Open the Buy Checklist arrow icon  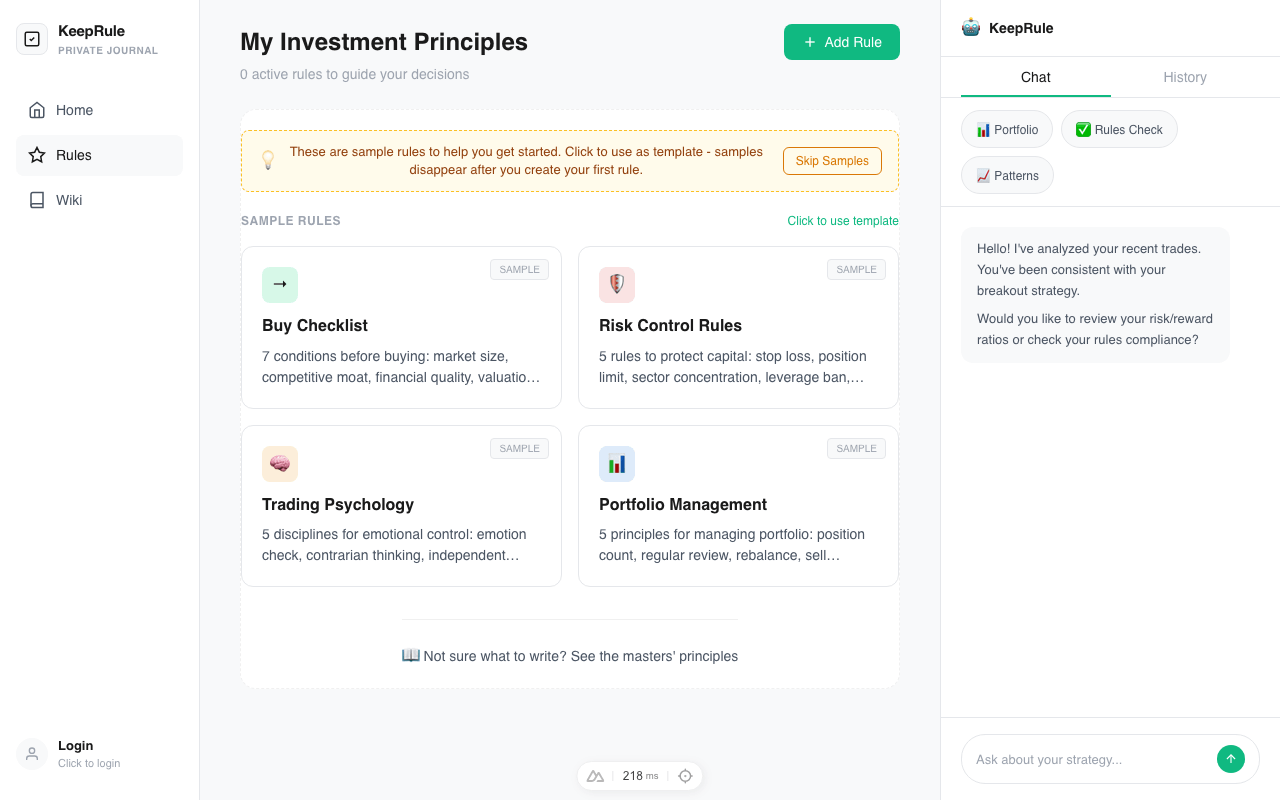[x=280, y=285]
